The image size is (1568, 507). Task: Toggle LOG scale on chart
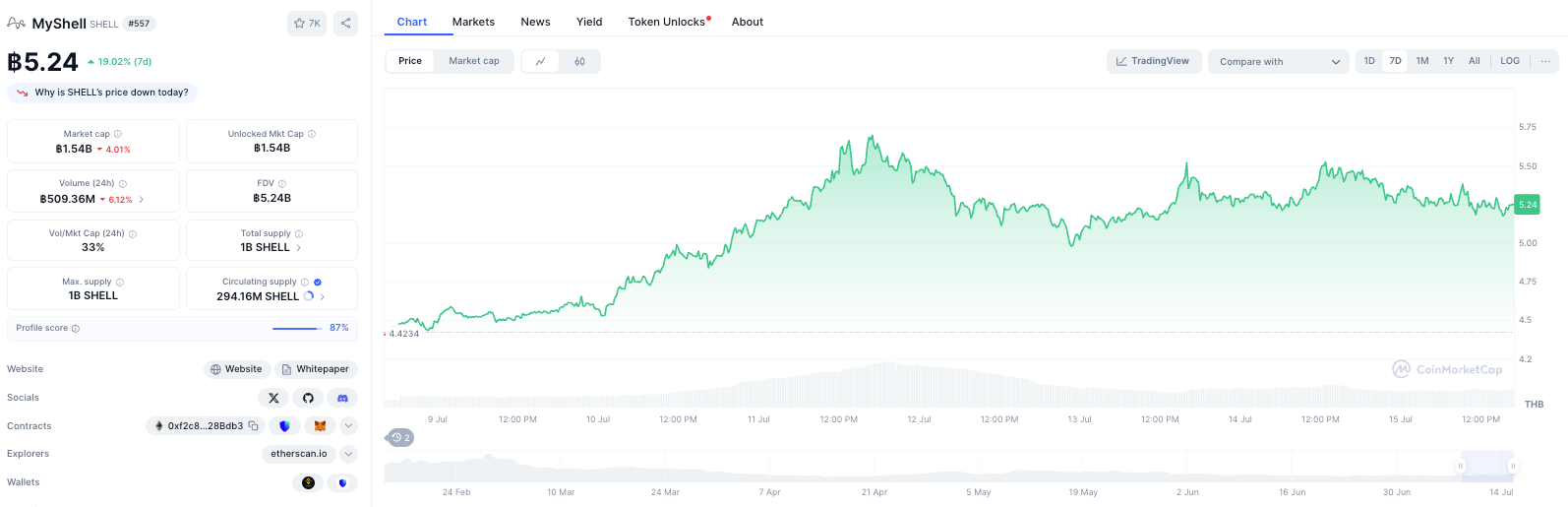tap(1510, 61)
